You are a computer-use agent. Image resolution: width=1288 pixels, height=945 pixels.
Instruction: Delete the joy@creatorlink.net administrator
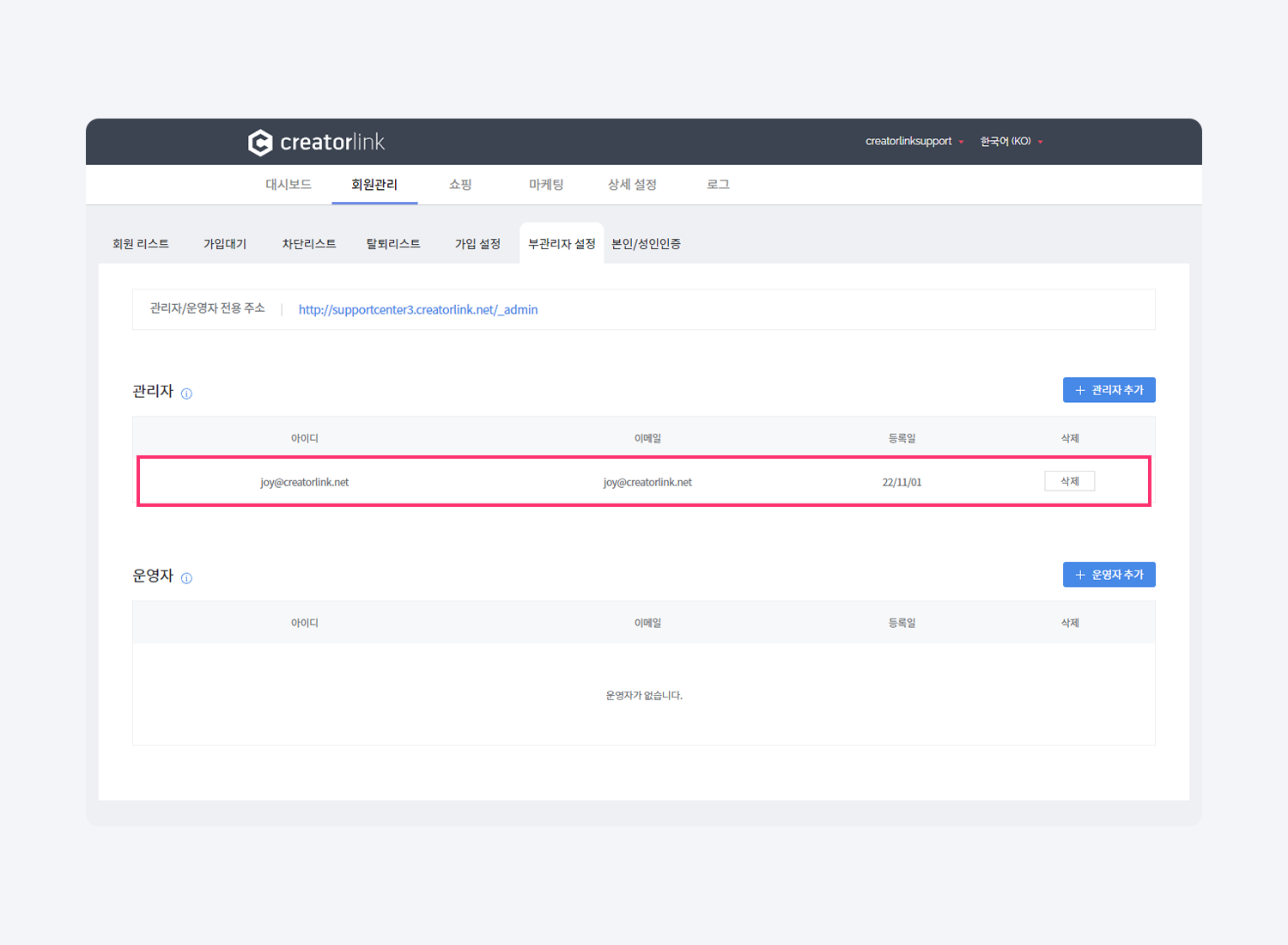1069,481
